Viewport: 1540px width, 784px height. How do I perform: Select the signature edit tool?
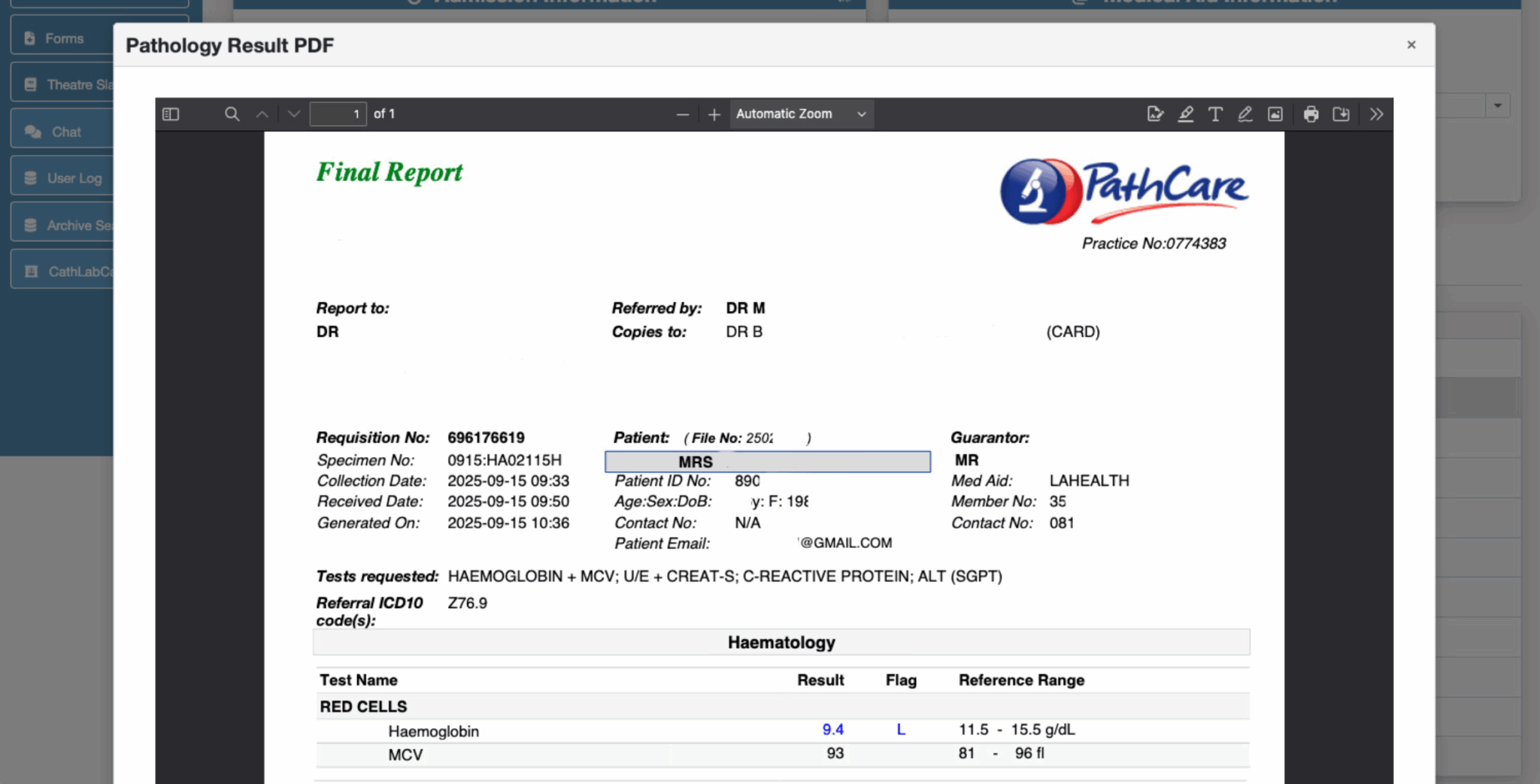click(x=1155, y=114)
